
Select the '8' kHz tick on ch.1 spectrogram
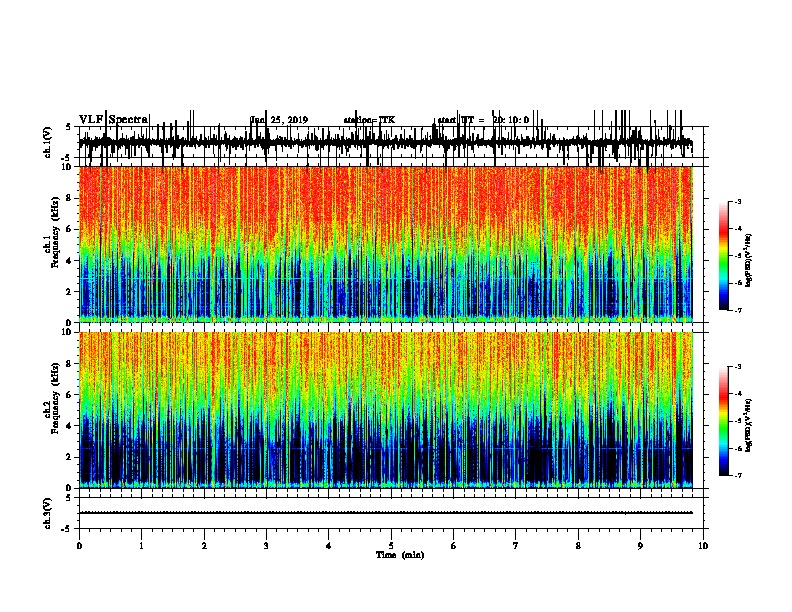click(x=70, y=198)
